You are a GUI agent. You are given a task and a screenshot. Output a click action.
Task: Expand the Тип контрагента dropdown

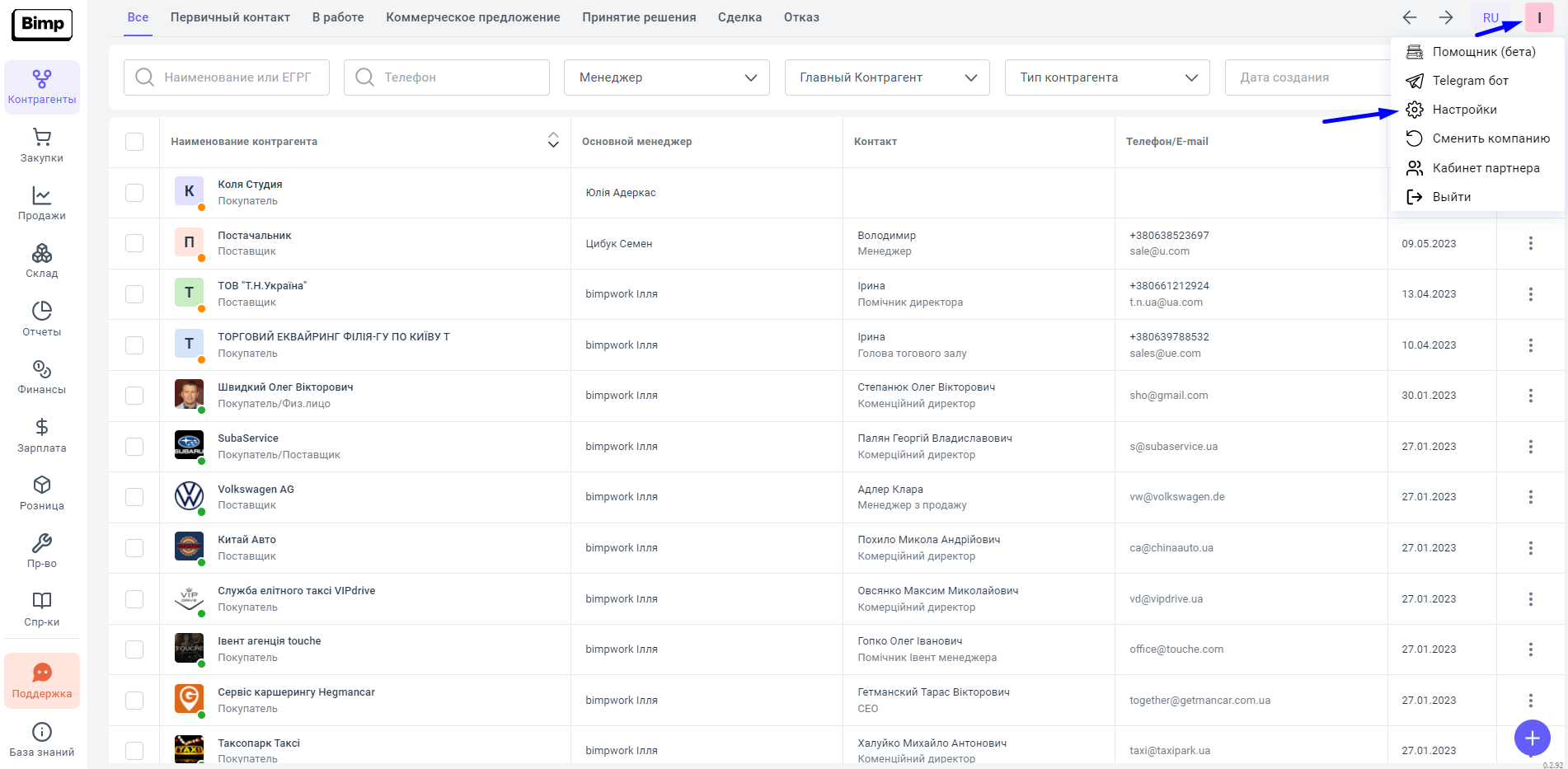[1106, 77]
